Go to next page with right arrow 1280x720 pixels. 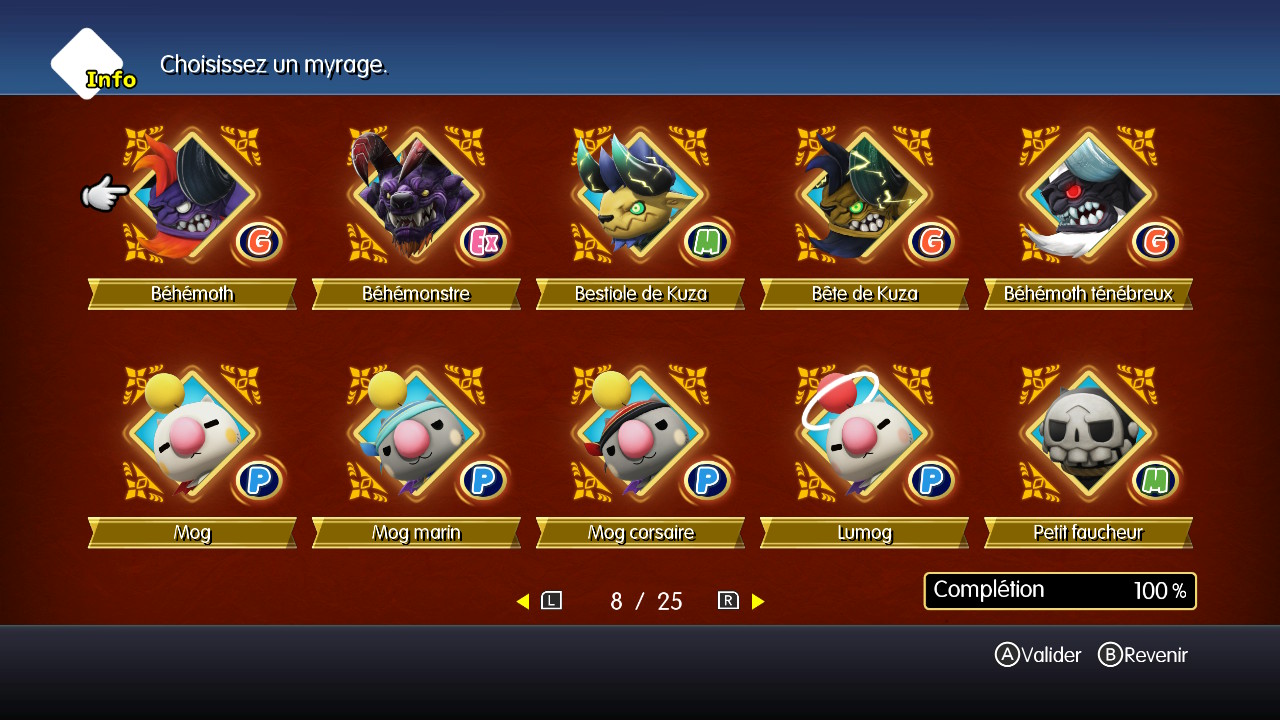[x=758, y=601]
